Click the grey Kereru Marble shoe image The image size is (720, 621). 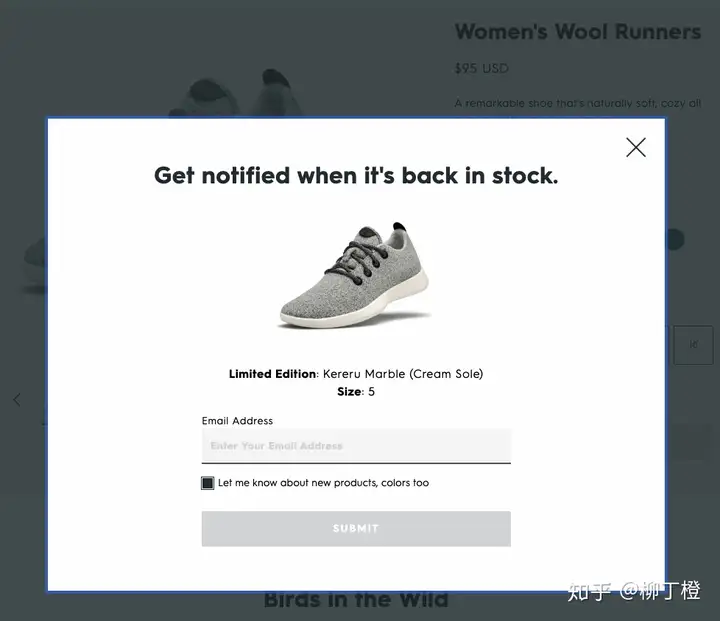[x=354, y=275]
